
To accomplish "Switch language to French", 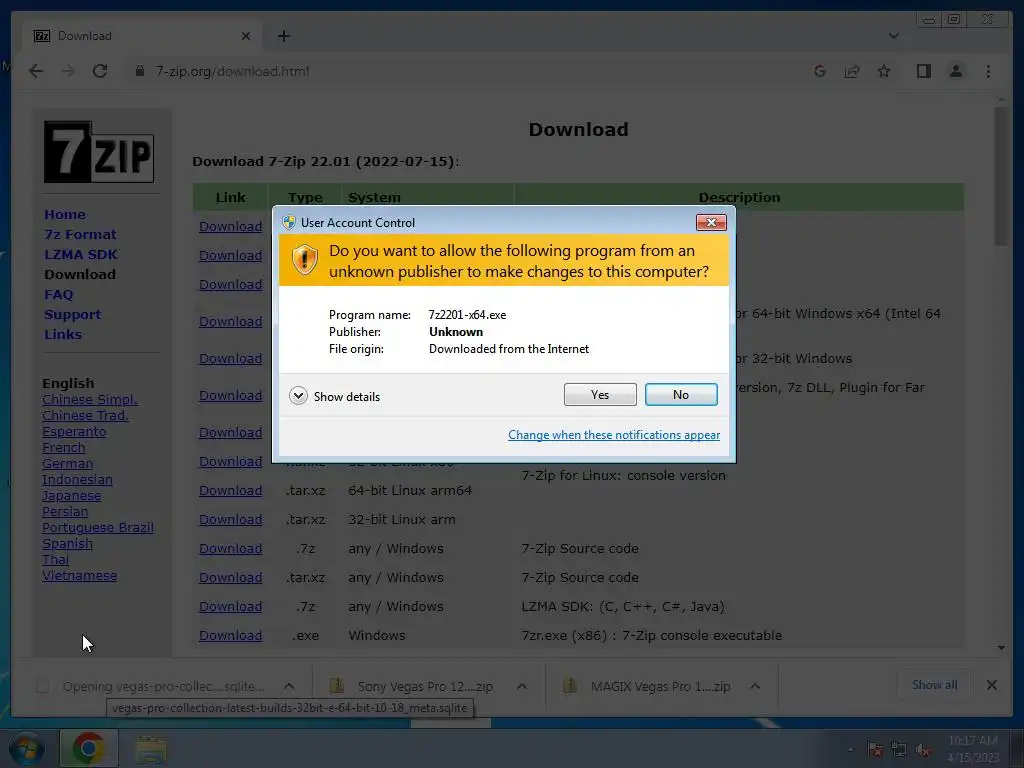I will (63, 447).
